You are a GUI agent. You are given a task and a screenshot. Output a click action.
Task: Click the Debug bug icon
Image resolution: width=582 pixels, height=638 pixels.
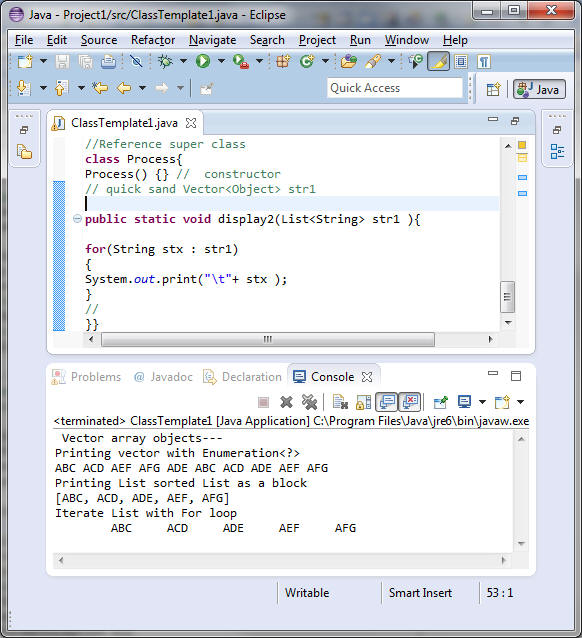[165, 61]
